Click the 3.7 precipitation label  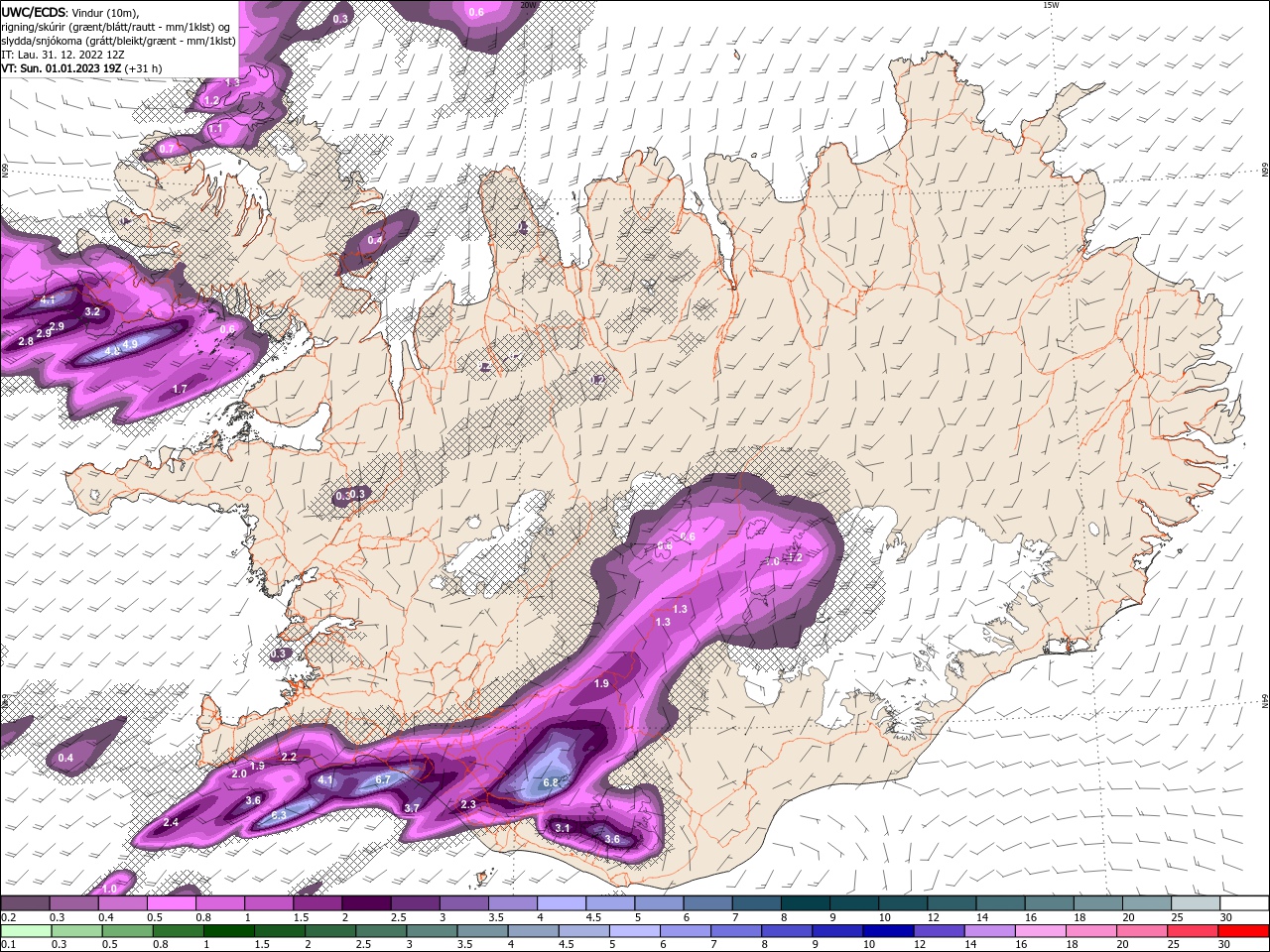412,808
